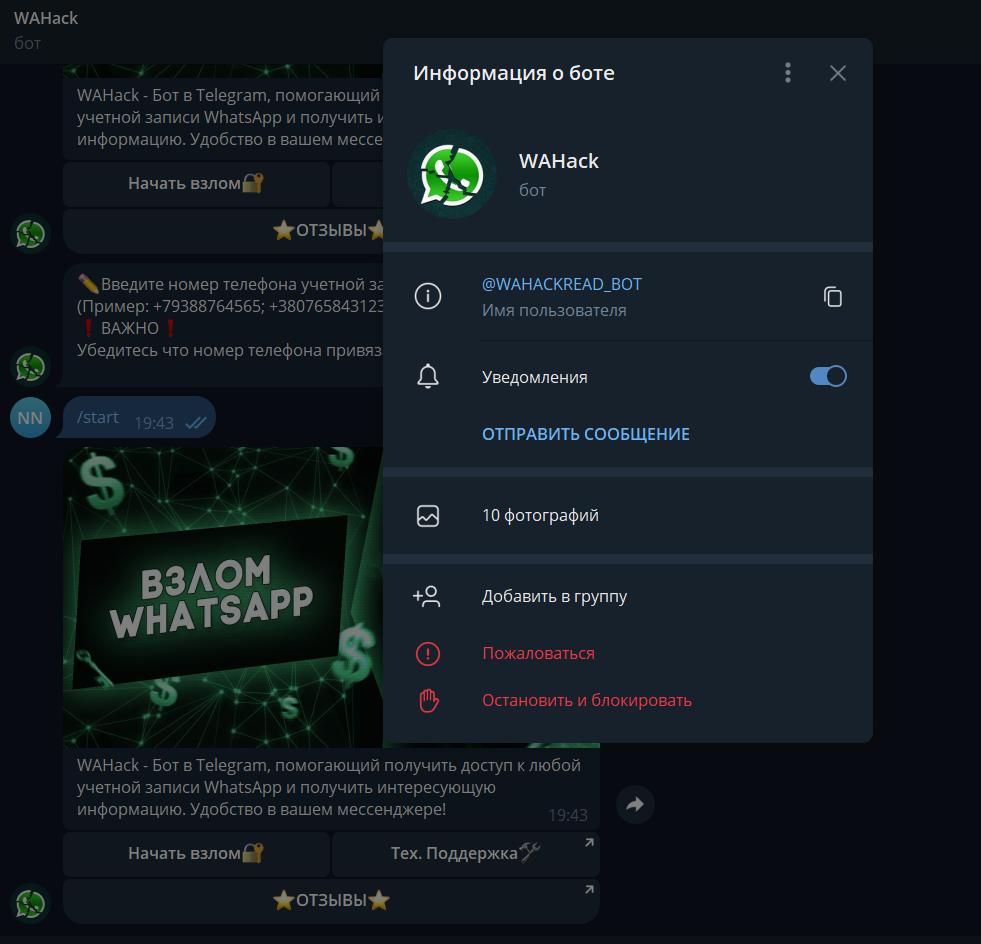The height and width of the screenshot is (944, 981).
Task: Click the bot avatar at the chat bottom
Action: 30,903
